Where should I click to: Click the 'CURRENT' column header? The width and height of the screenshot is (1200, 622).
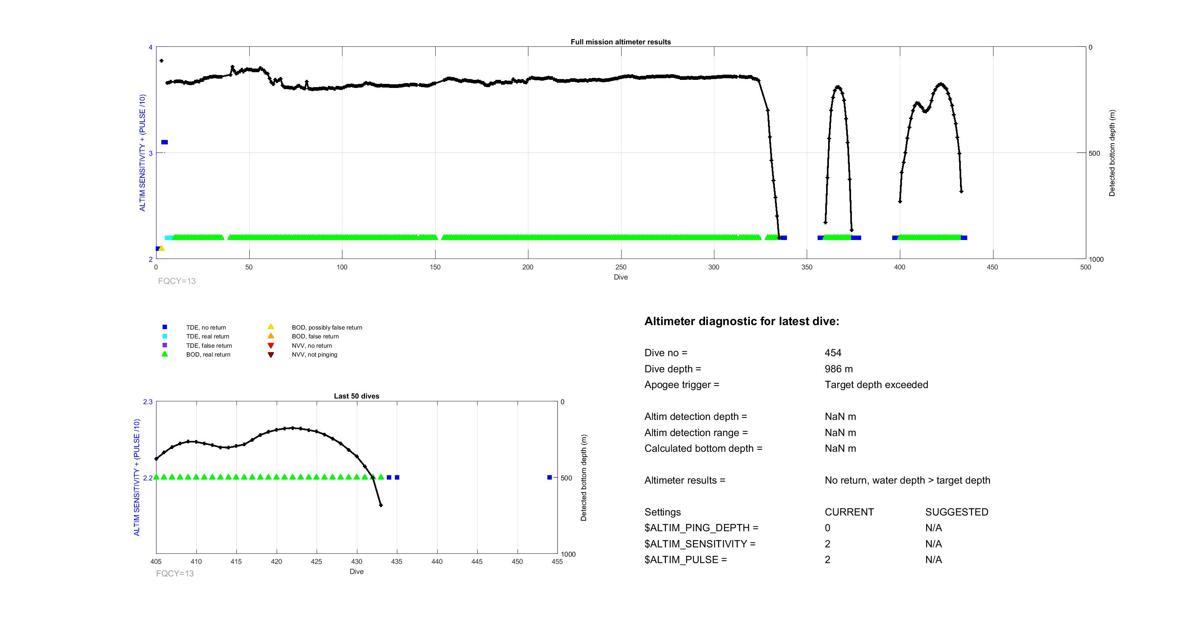tap(849, 512)
